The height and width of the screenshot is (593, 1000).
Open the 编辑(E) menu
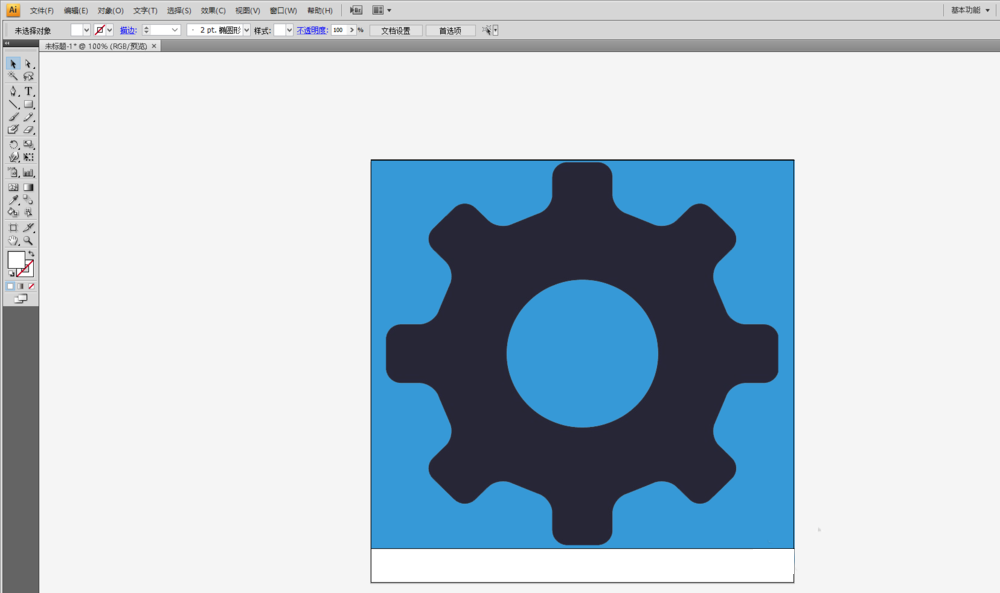(76, 11)
